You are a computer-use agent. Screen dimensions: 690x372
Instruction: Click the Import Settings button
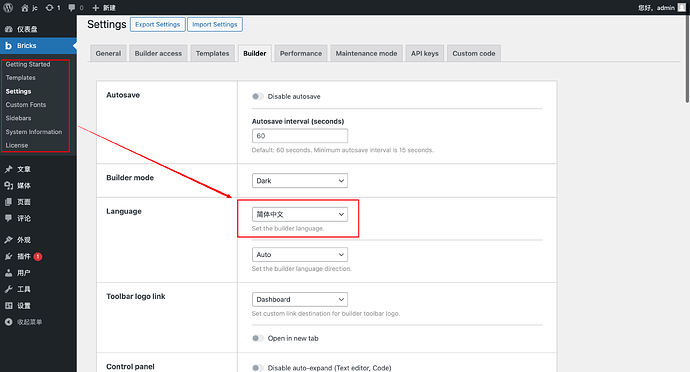(x=215, y=24)
